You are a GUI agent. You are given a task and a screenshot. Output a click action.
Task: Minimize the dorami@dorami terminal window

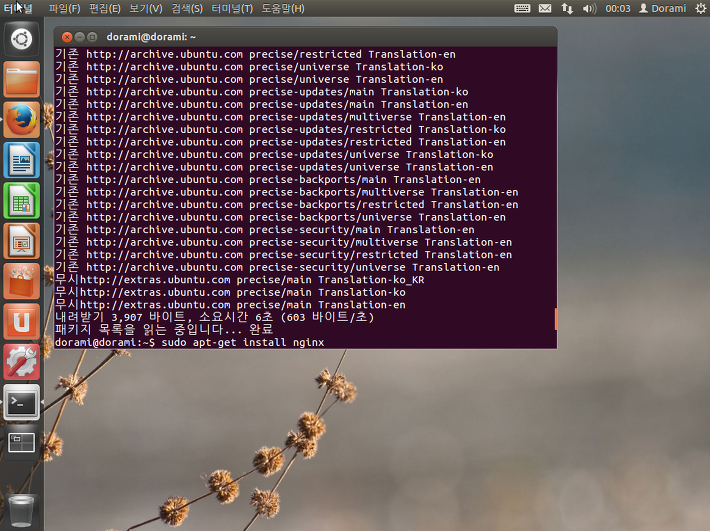click(x=79, y=37)
